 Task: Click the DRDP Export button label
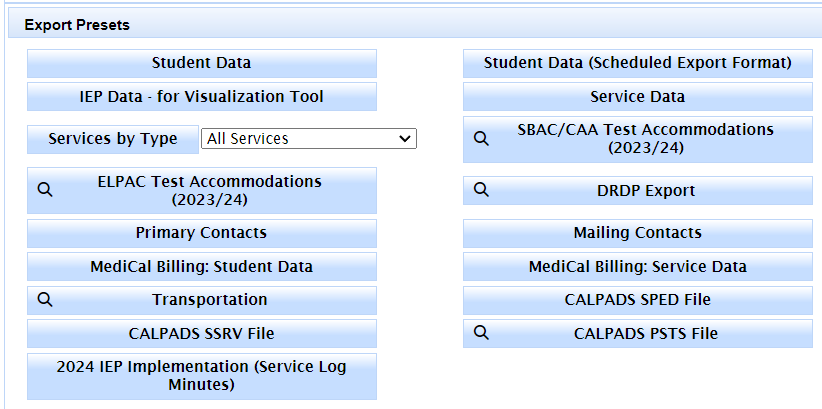[646, 191]
